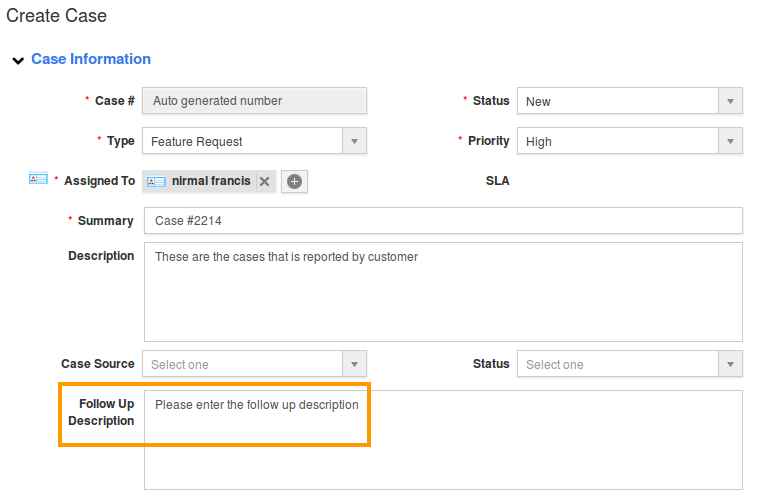Click the Case # auto generated number field
Viewport: 761px width, 495px height.
[x=254, y=101]
